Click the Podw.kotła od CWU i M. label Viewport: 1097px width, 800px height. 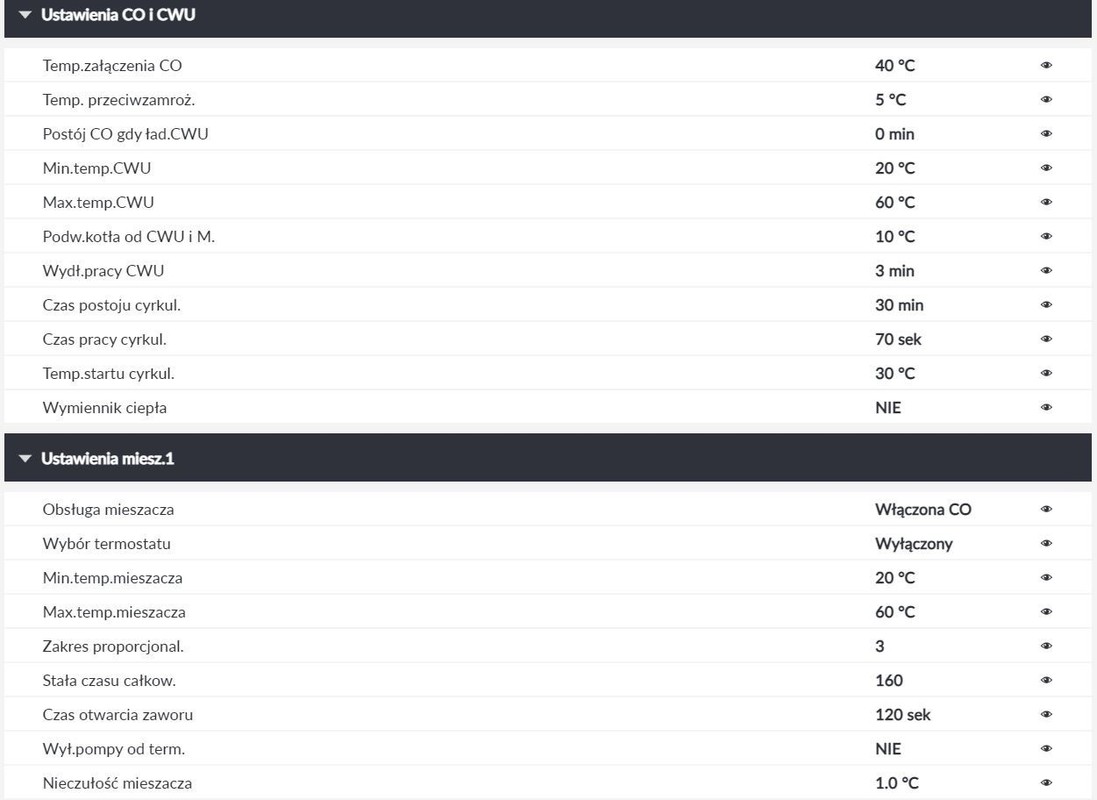coord(129,237)
